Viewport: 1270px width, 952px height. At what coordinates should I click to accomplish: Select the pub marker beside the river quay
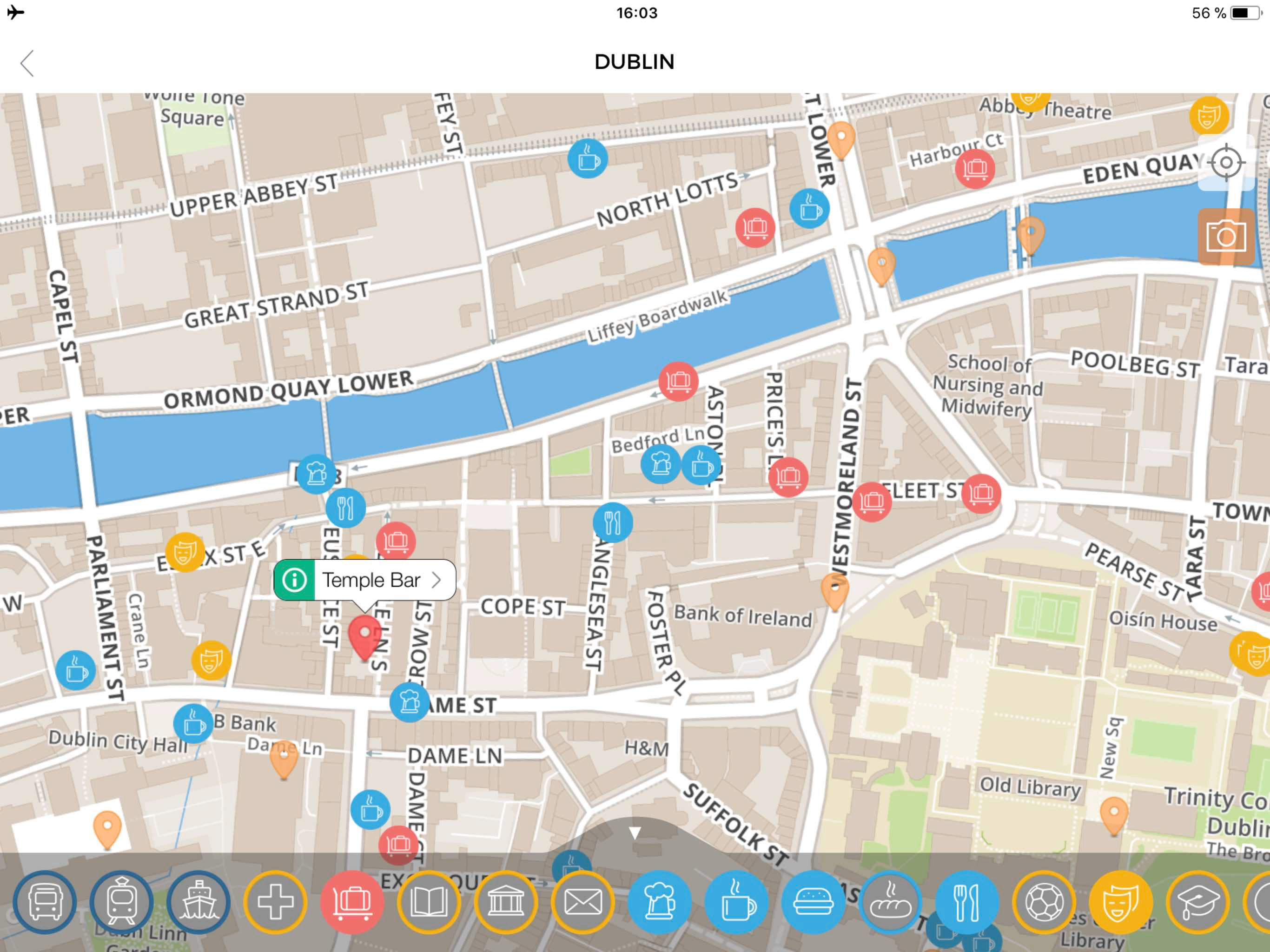coord(317,474)
